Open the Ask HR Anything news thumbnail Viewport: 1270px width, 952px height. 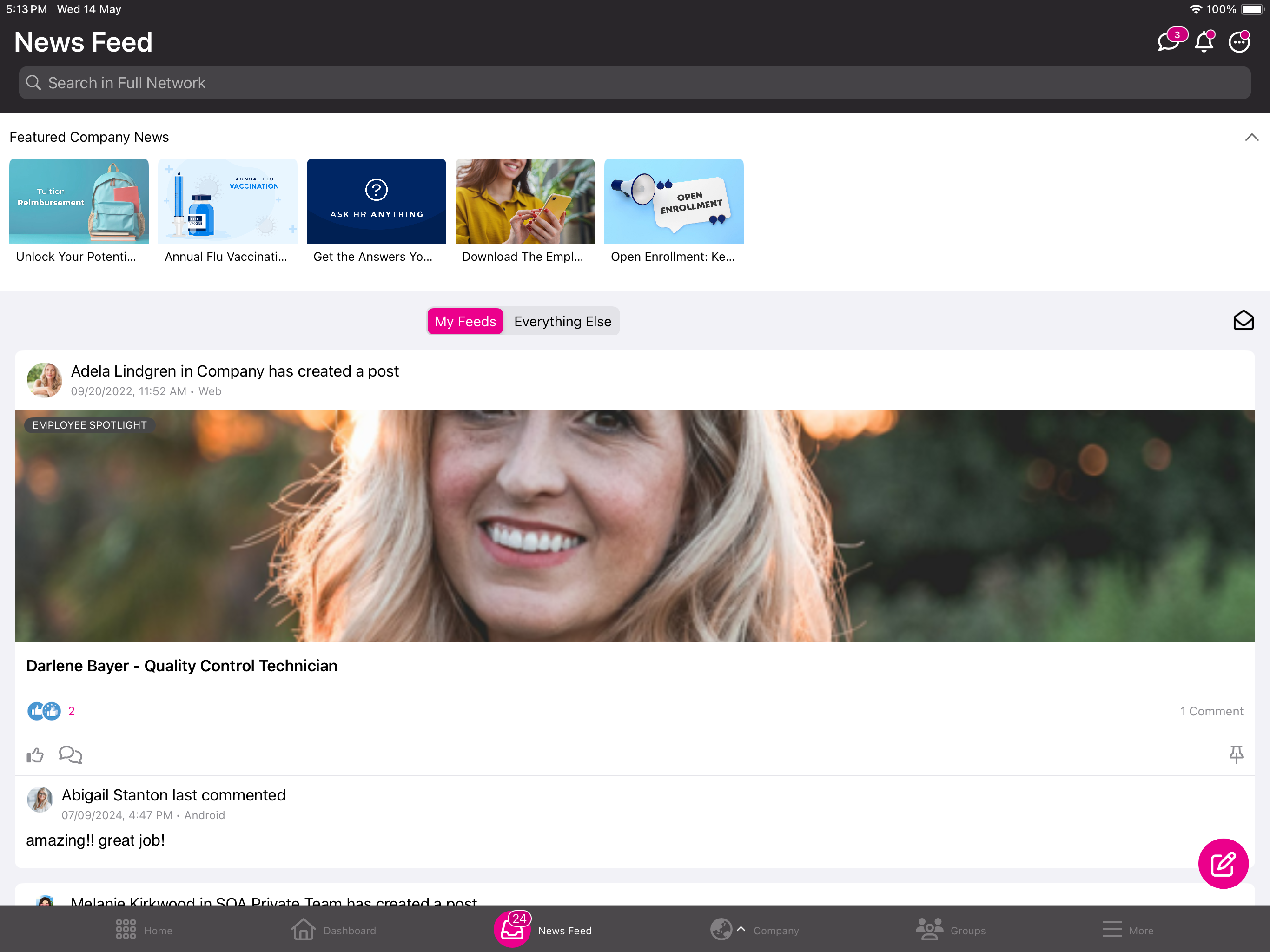click(x=376, y=201)
